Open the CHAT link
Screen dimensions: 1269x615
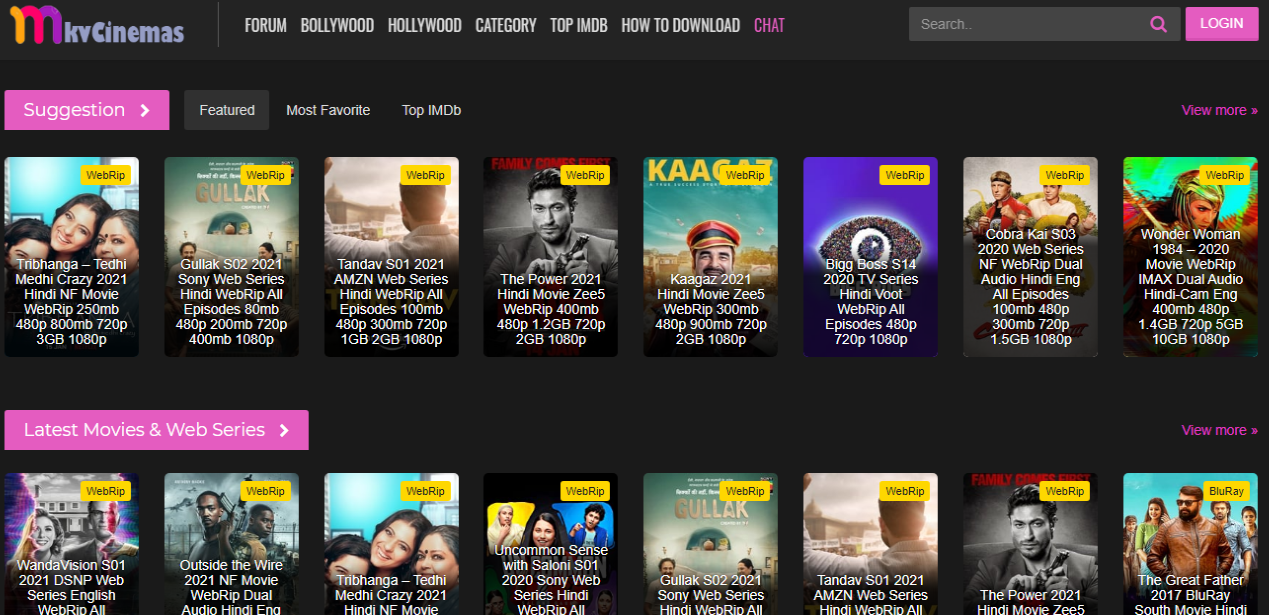coord(769,25)
